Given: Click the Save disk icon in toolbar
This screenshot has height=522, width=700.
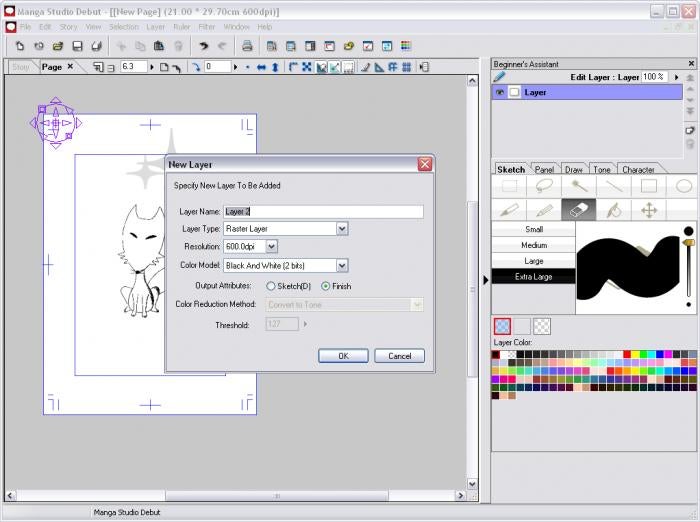Looking at the screenshot, I should tap(77, 46).
